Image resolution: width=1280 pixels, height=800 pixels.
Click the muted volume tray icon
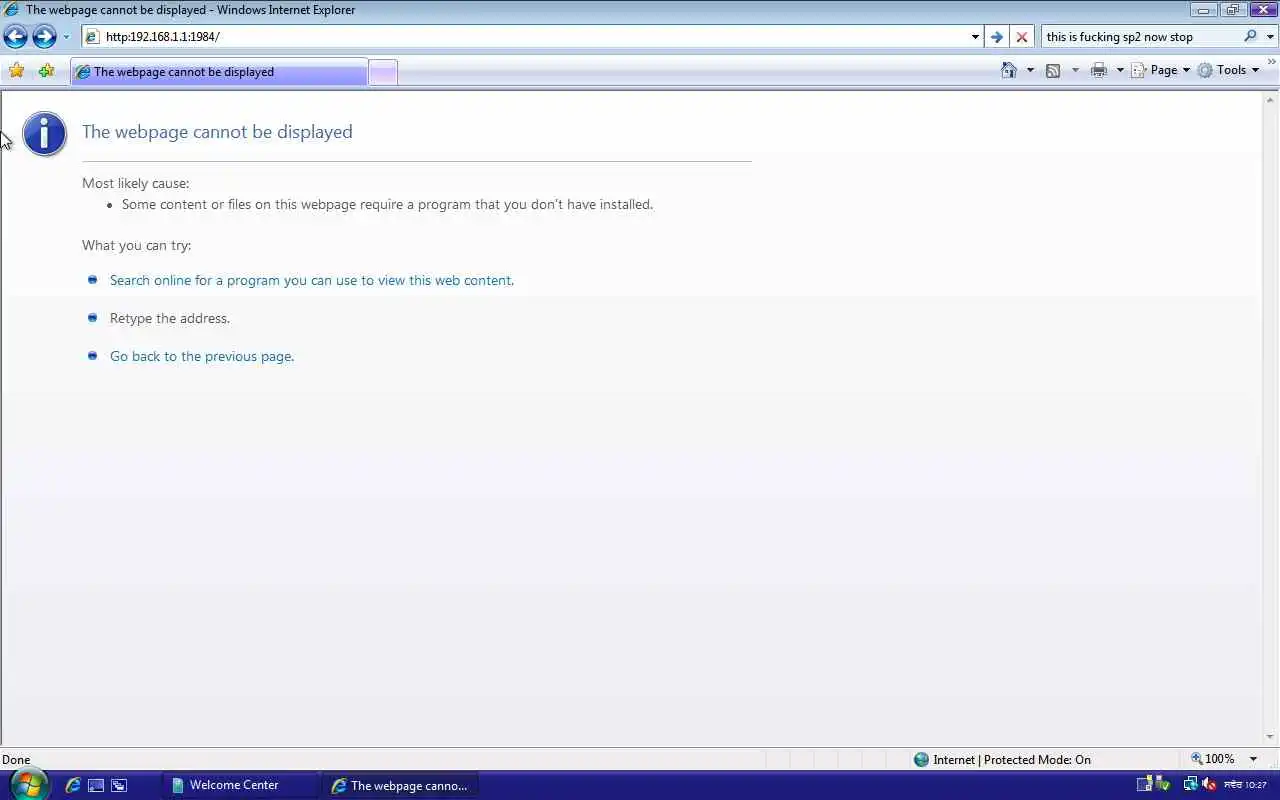pos(1209,784)
